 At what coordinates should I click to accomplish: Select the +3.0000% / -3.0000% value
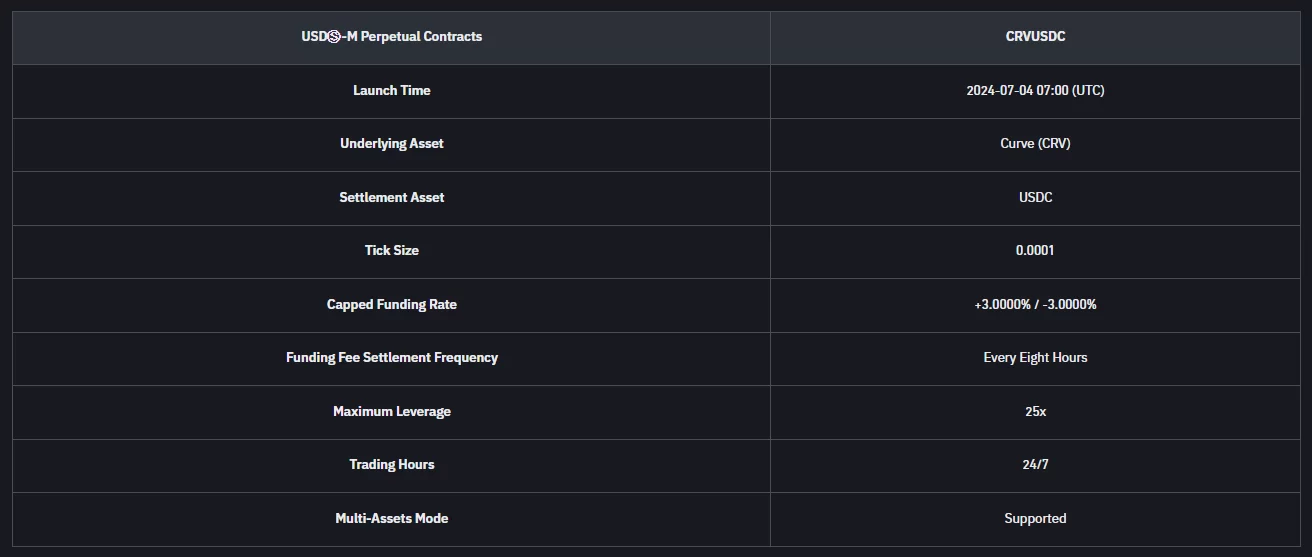click(x=1035, y=304)
